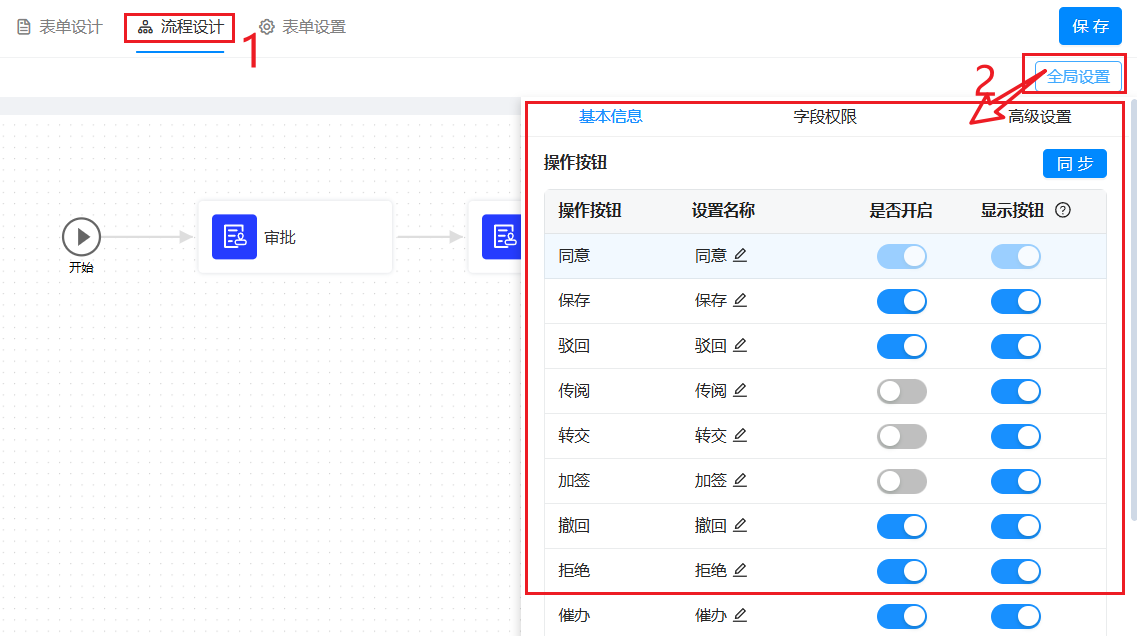Viewport: 1137px width, 636px height.
Task: Click the help icon beside 显示按钮
Action: [x=1063, y=211]
